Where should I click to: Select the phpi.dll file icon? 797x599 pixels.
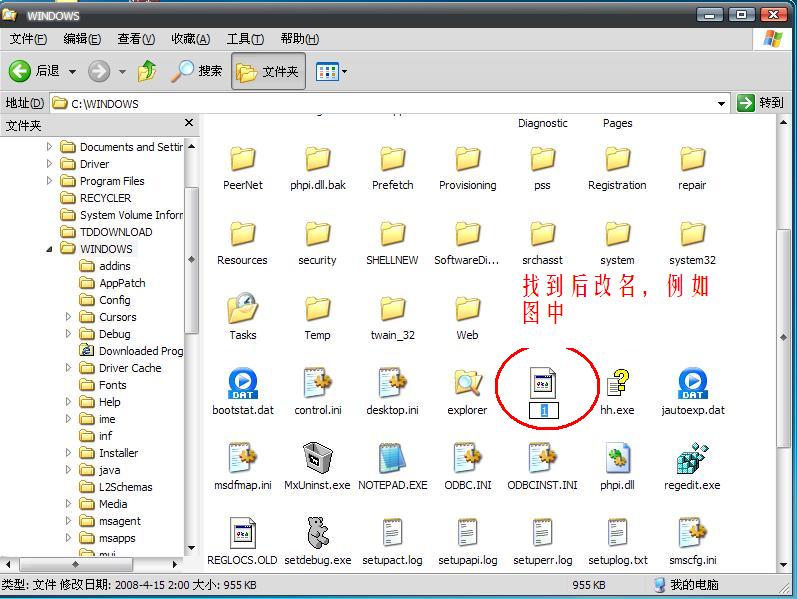click(x=618, y=458)
